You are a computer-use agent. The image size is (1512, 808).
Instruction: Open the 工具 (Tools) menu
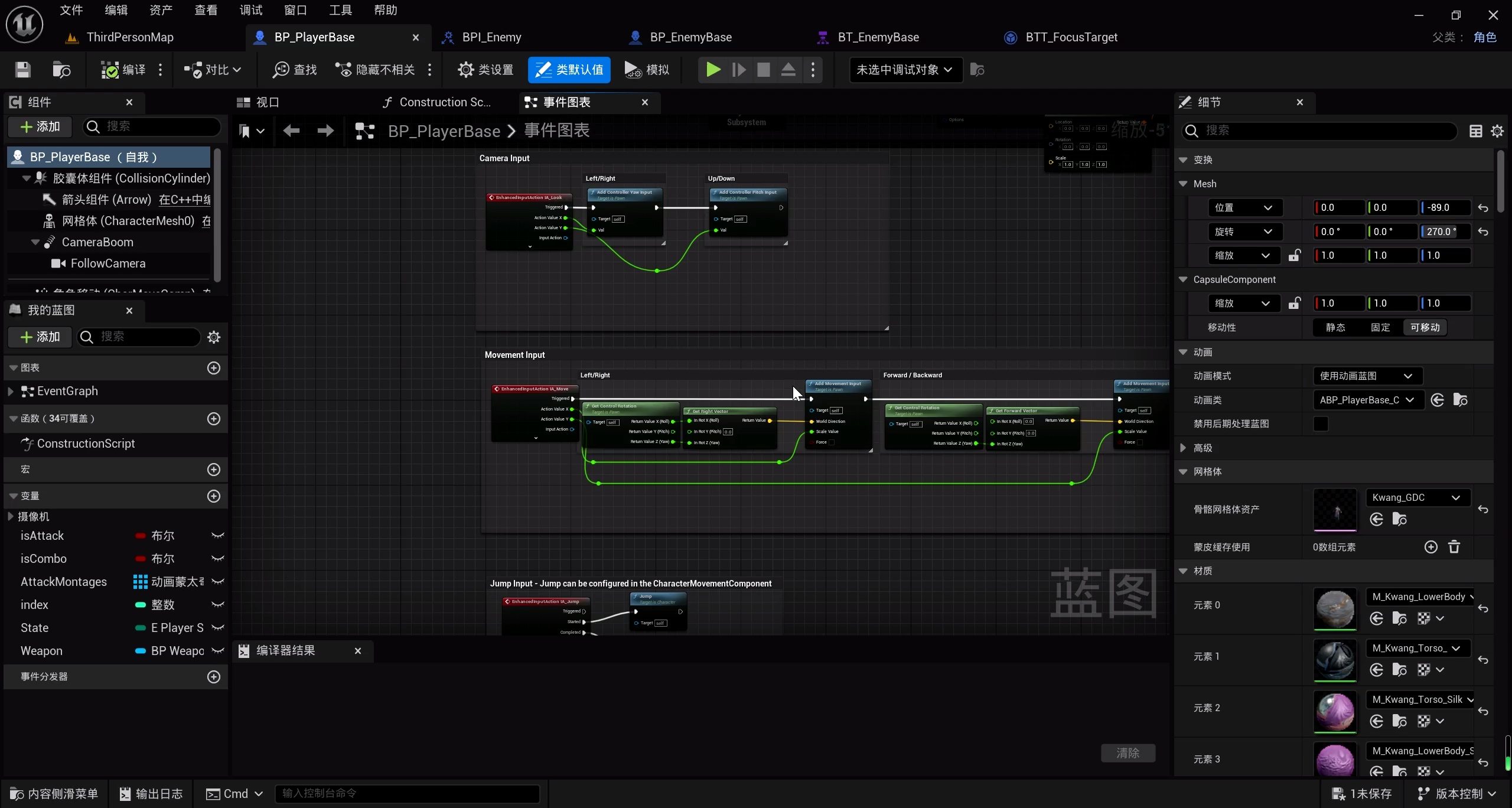tap(340, 10)
